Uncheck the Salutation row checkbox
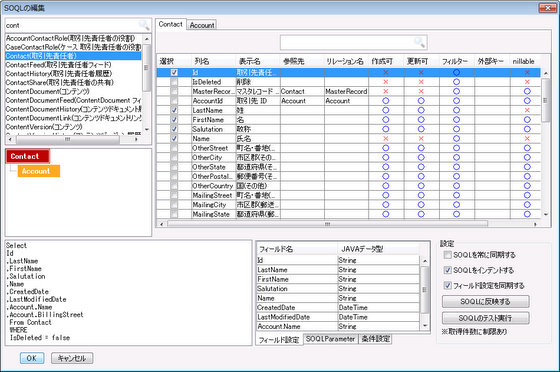This screenshot has width=560, height=372. (174, 129)
